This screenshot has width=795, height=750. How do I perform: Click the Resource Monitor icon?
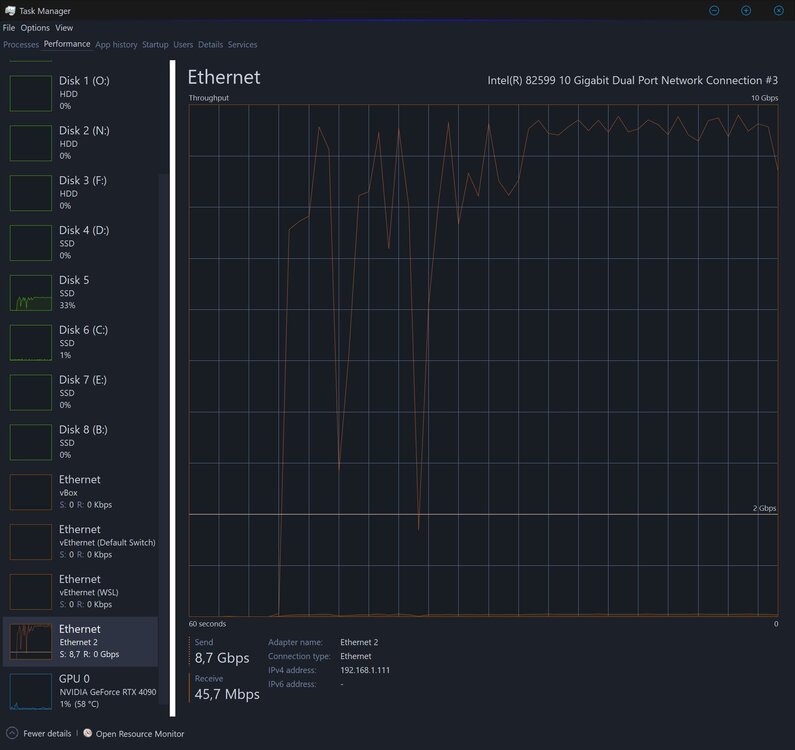click(x=88, y=733)
